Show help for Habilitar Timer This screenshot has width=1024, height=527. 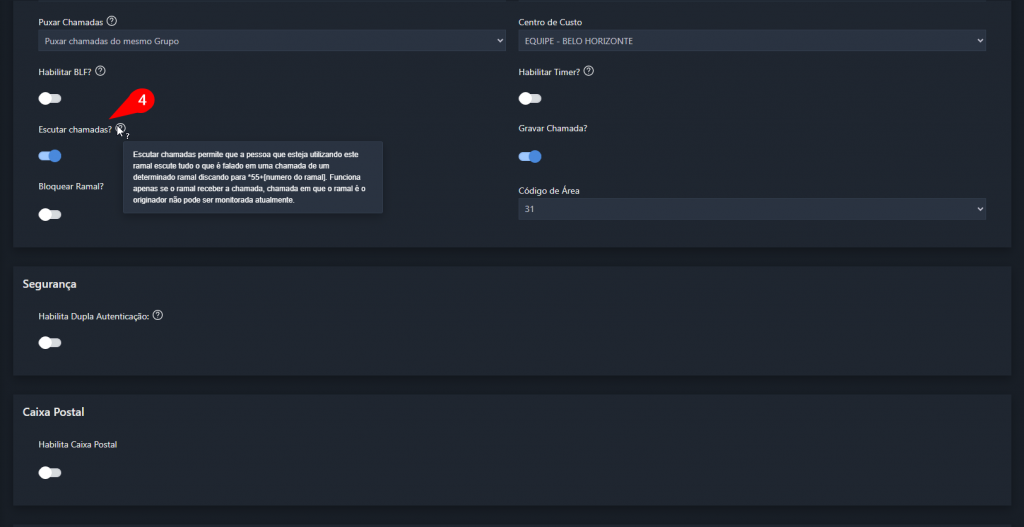coord(588,71)
